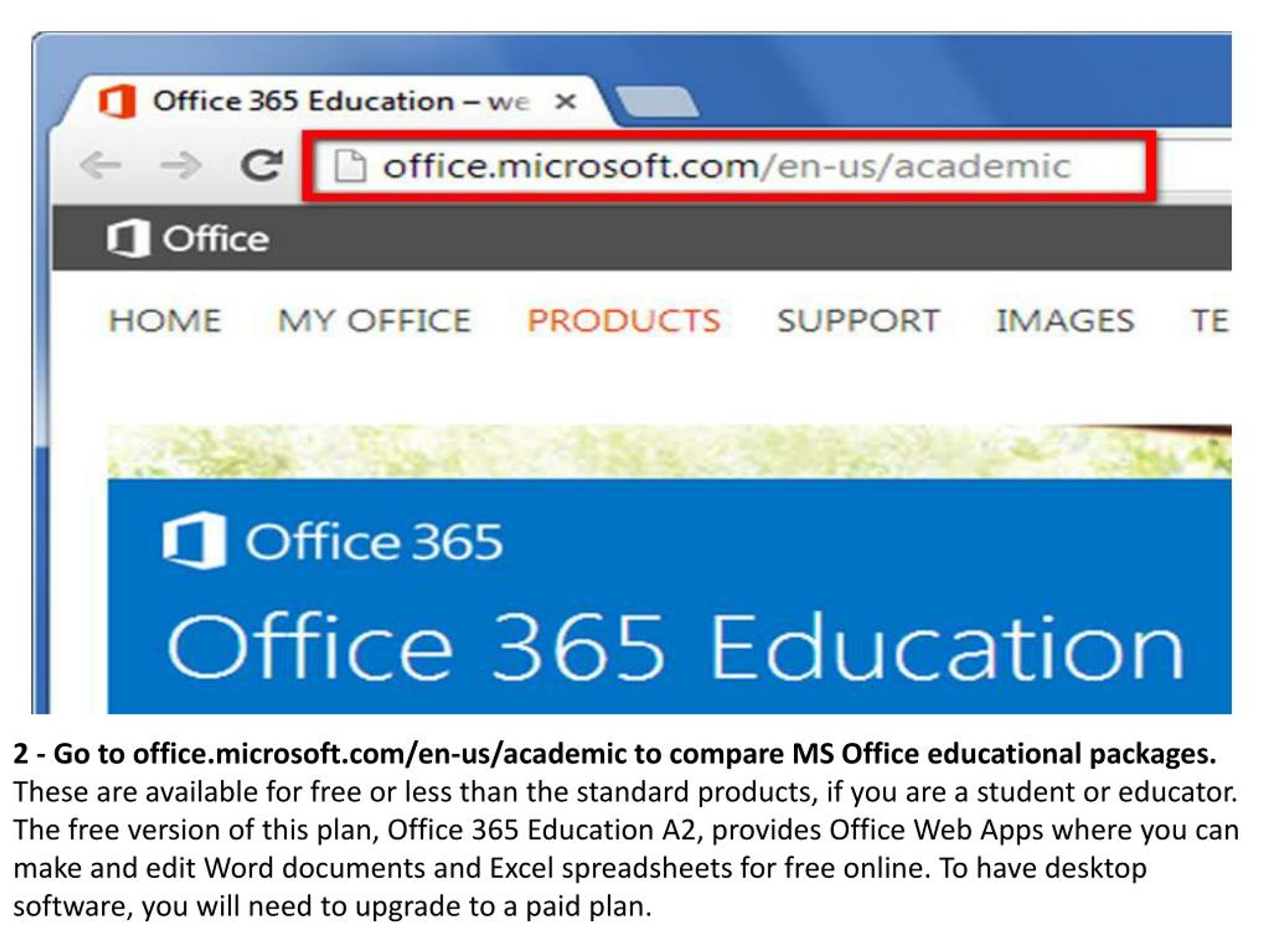Open the HOME navigation menu item
This screenshot has height=952, width=1270.
click(x=167, y=320)
